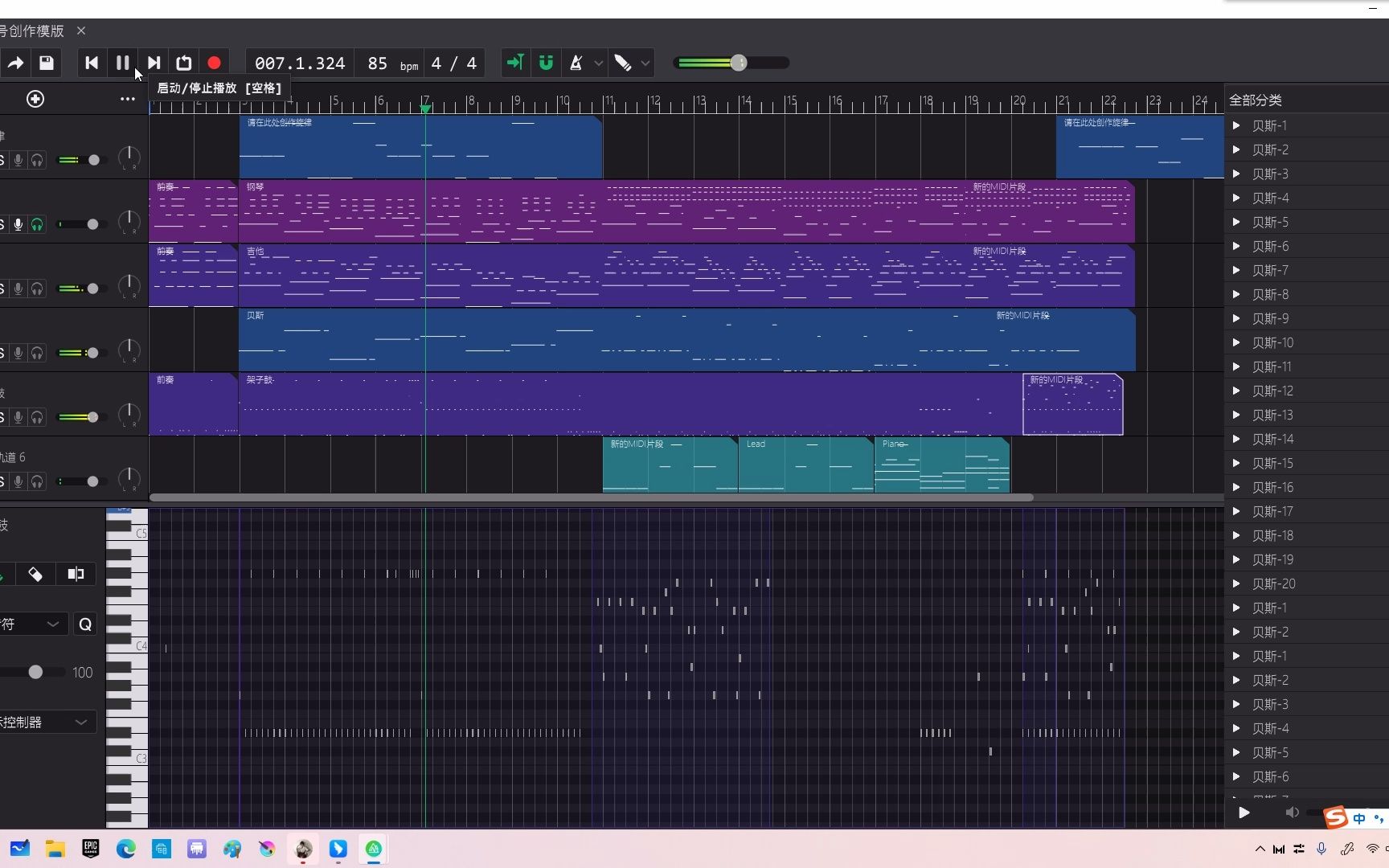Viewport: 1389px width, 868px height.
Task: Open the track options three-dot menu
Action: [127, 99]
